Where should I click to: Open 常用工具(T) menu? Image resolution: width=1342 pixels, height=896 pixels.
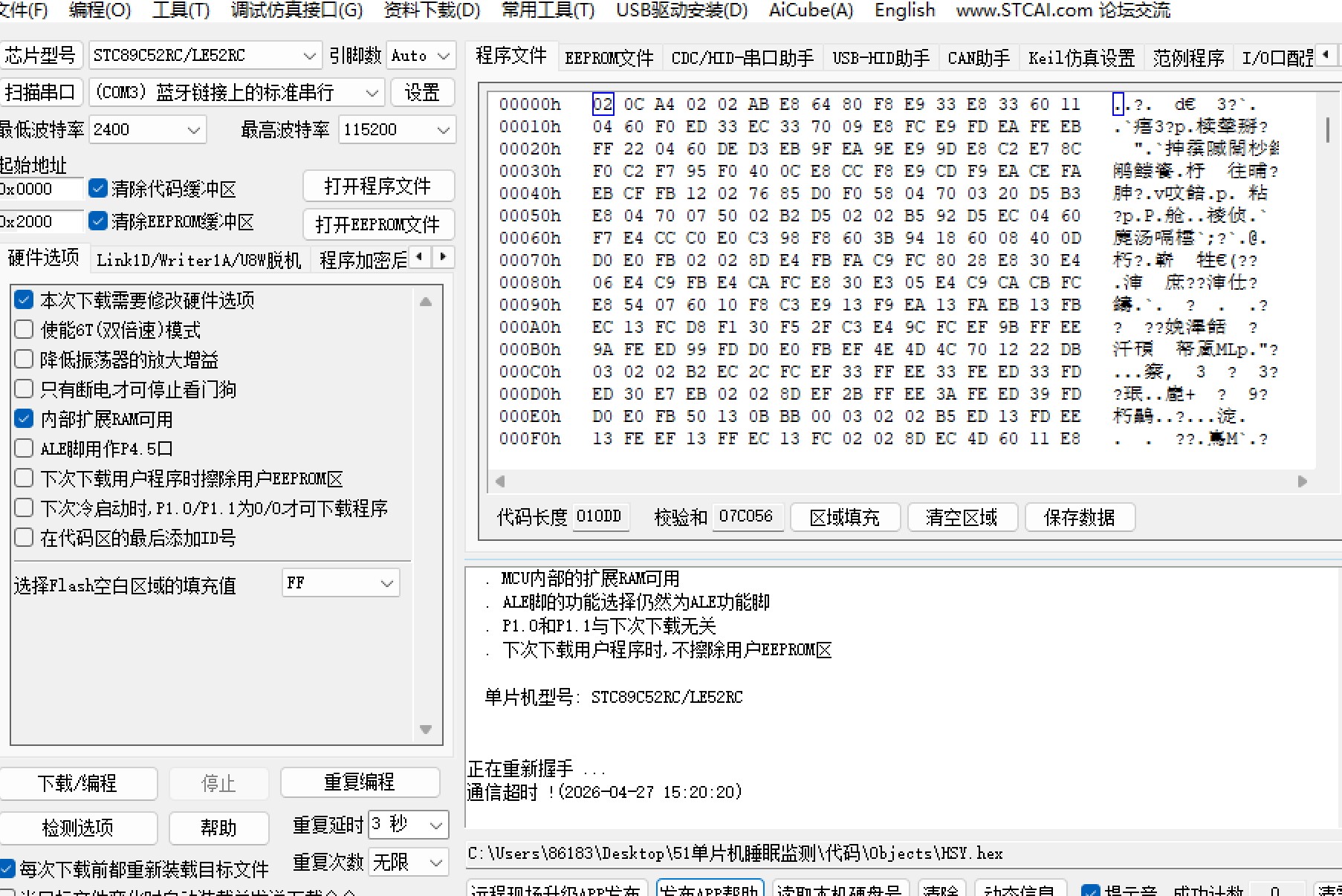(548, 10)
